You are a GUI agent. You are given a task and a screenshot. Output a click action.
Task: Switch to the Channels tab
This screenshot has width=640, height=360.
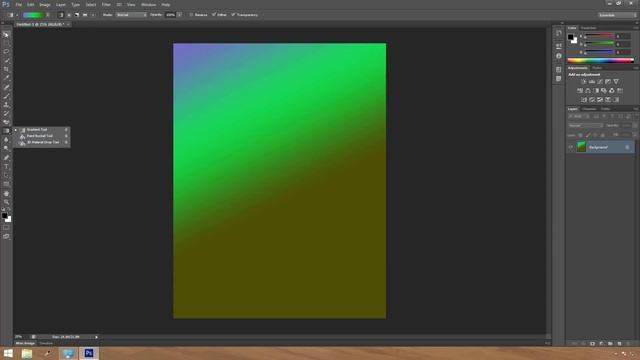point(589,109)
